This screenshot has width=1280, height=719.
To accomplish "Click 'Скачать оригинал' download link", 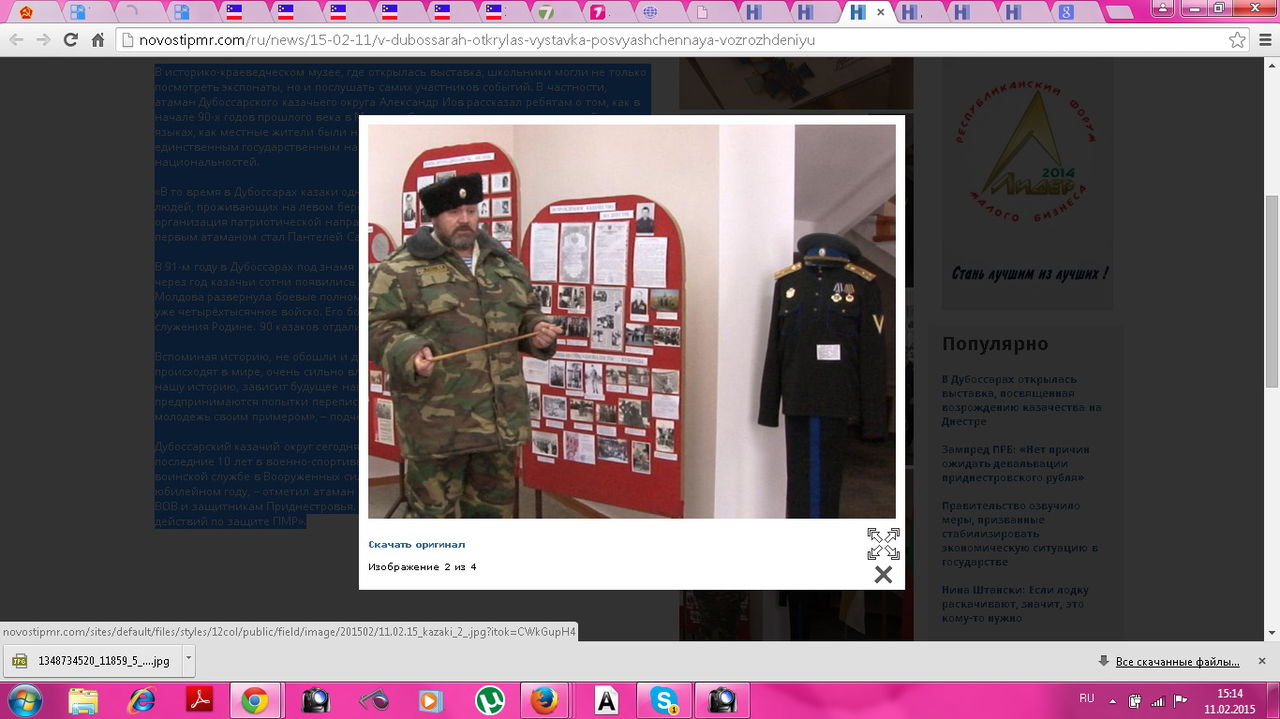I will click(416, 544).
